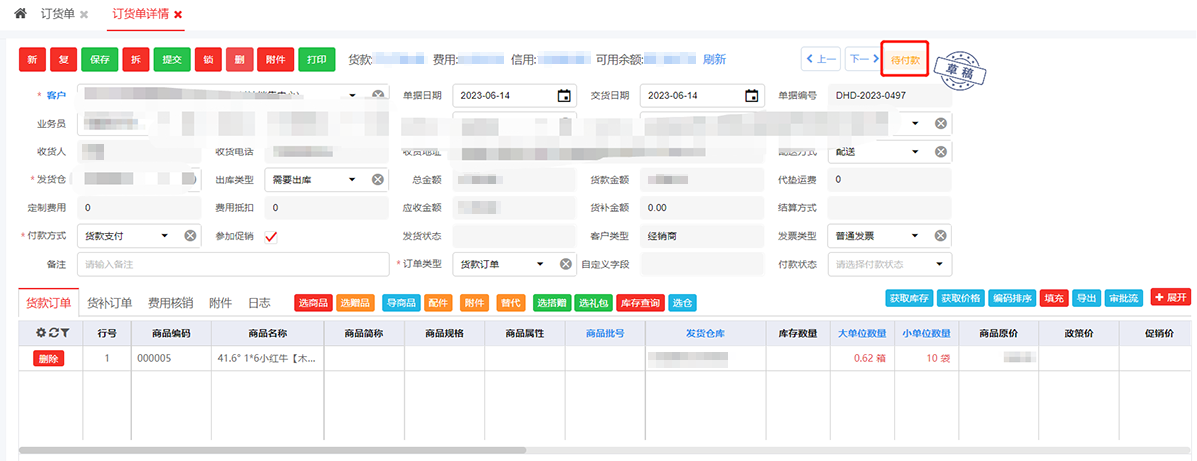Switch to the 费用核销 tab
The width and height of the screenshot is (1197, 461).
coord(170,302)
